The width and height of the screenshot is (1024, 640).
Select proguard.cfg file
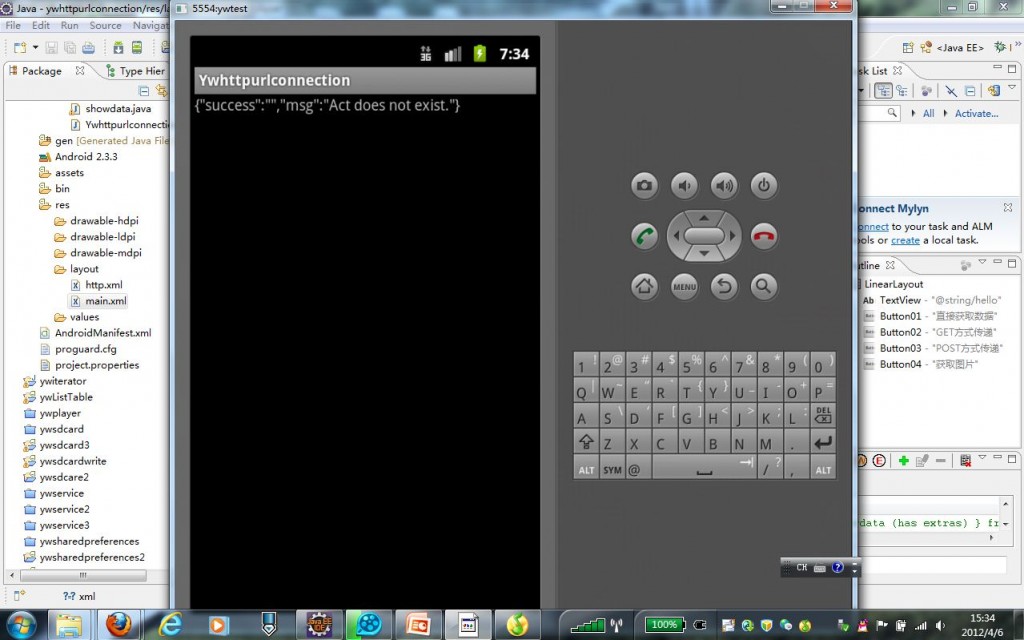point(78,349)
